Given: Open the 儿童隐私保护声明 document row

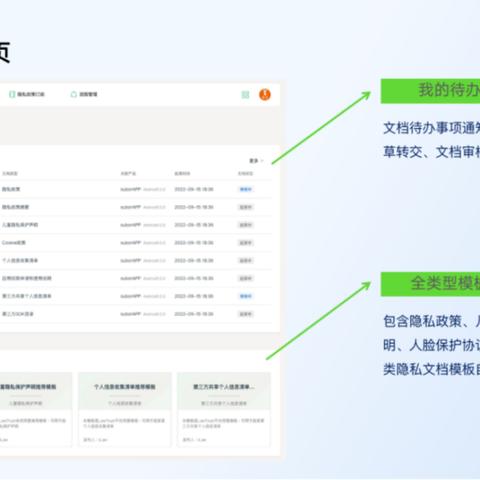Looking at the screenshot, I should (135, 225).
